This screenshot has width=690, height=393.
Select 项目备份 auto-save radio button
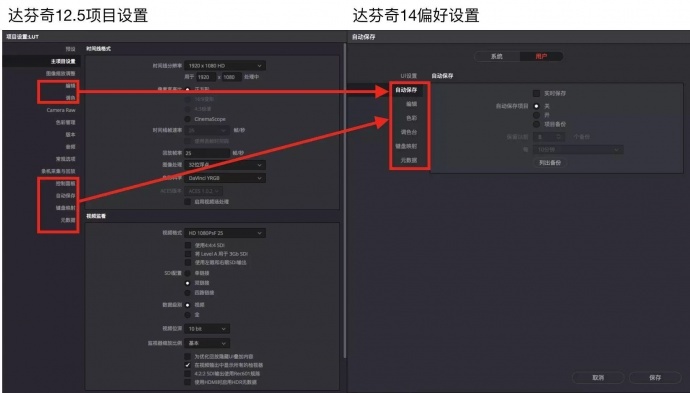536,124
